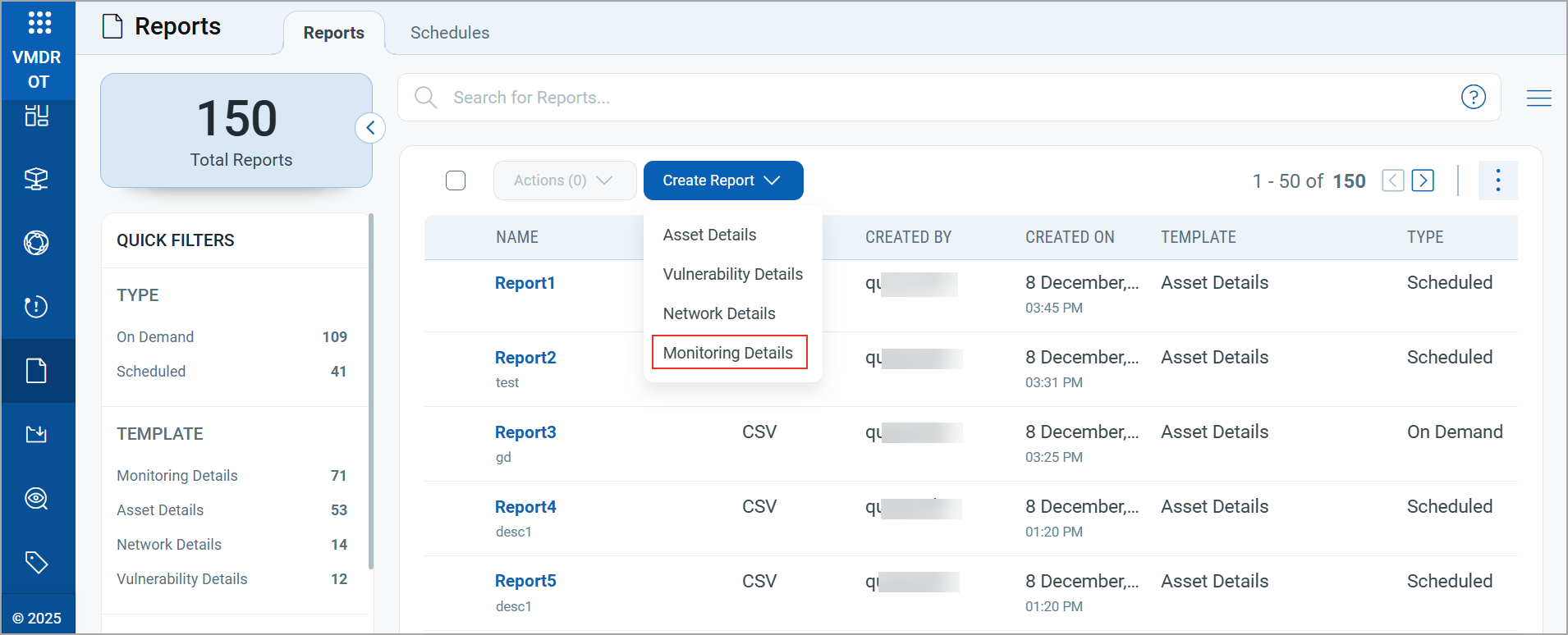Filter by On Demand type
The width and height of the screenshot is (1568, 635).
click(155, 337)
